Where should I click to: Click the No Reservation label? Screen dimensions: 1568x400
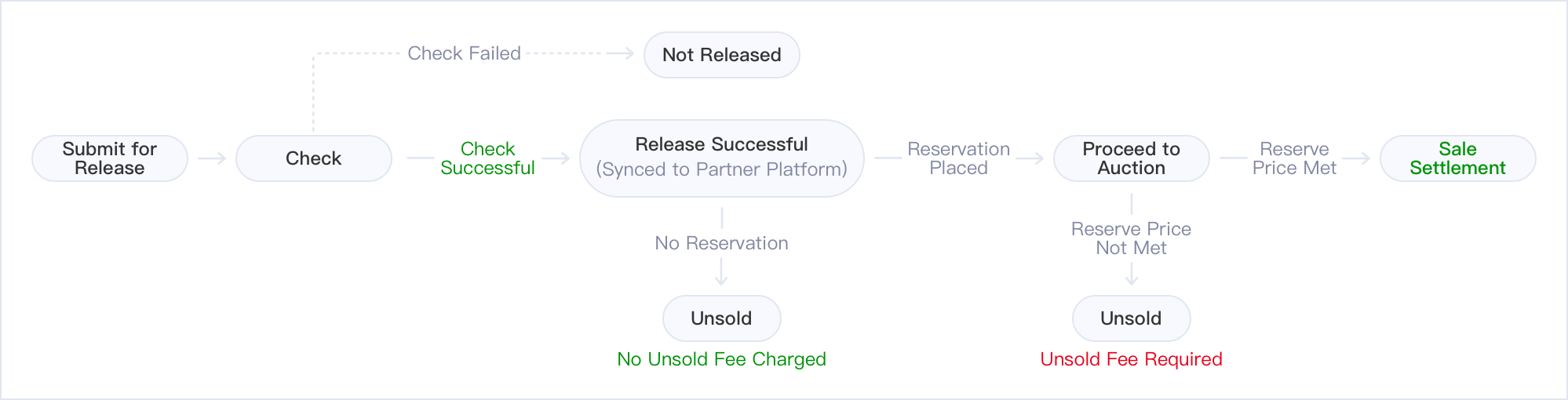(x=721, y=243)
